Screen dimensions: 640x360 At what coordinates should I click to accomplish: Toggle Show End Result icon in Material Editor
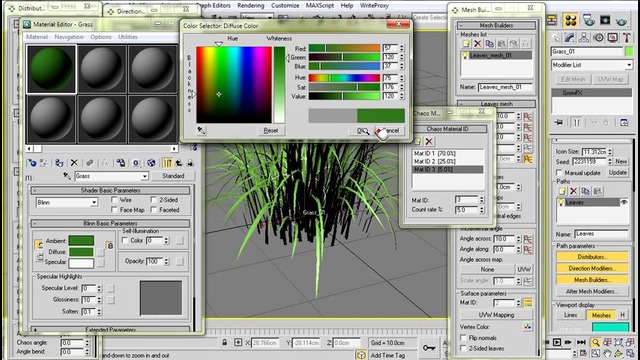tap(167, 163)
